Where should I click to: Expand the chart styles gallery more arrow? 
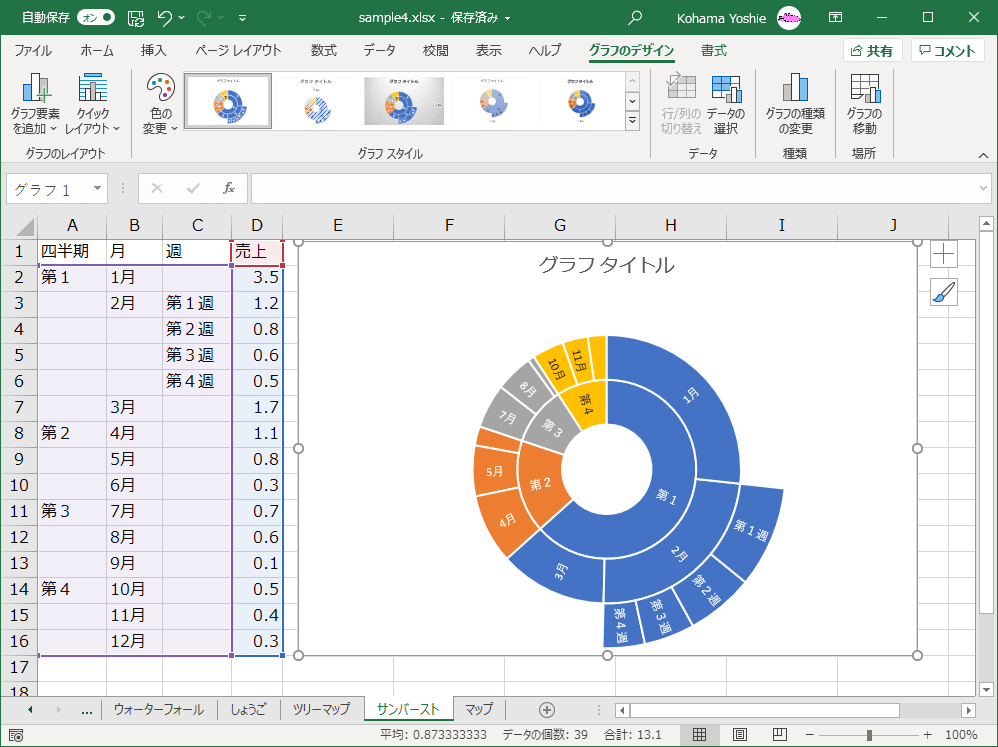pos(632,121)
